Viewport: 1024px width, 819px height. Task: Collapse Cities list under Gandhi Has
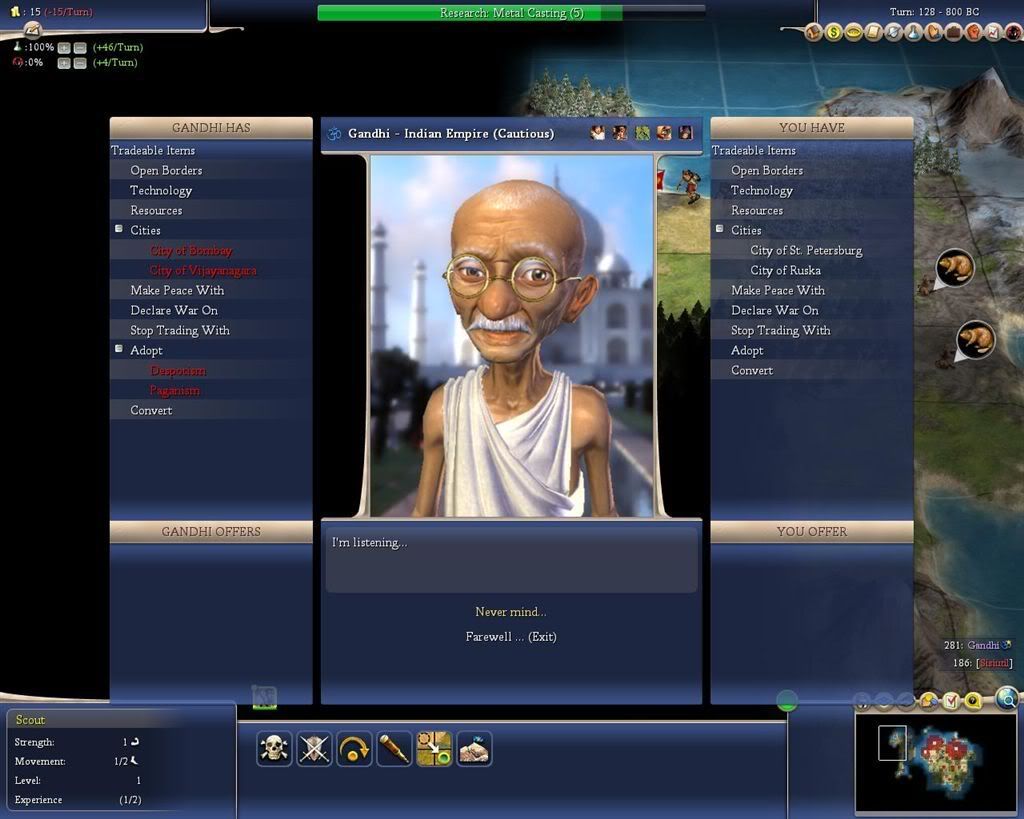[x=119, y=229]
